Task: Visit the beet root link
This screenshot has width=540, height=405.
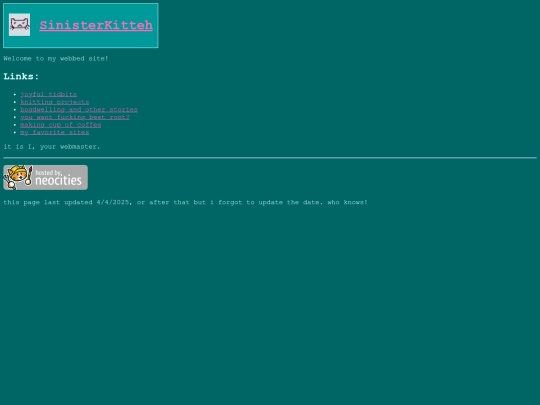Action: (x=75, y=117)
